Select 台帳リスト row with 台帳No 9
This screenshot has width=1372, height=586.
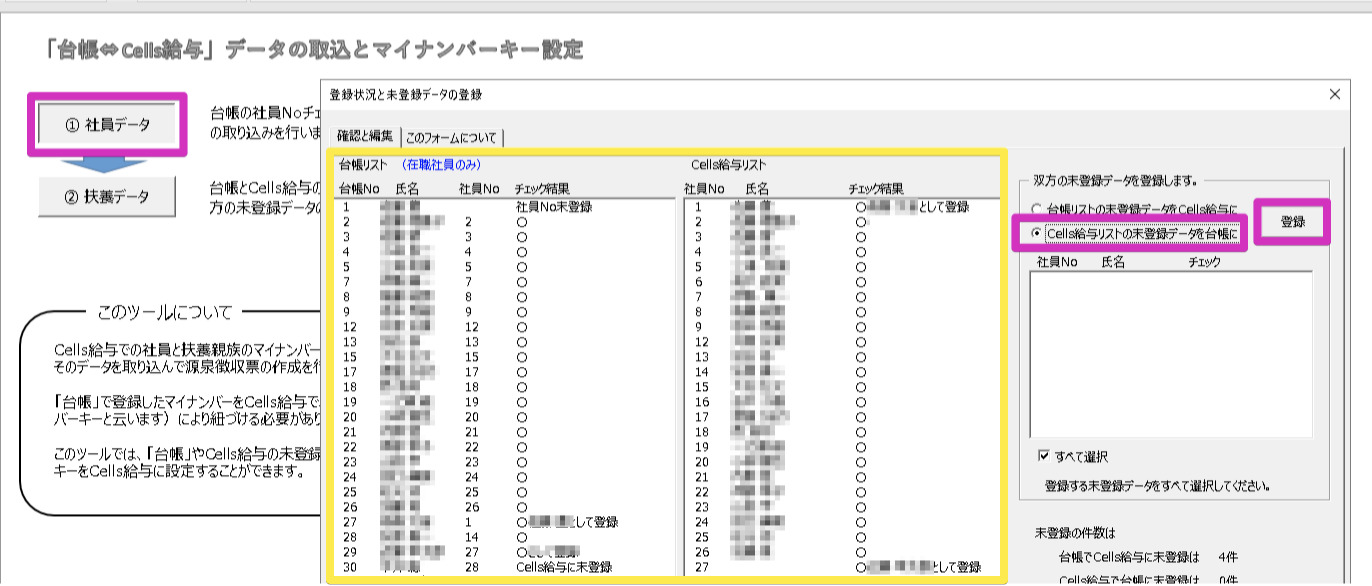click(x=506, y=312)
